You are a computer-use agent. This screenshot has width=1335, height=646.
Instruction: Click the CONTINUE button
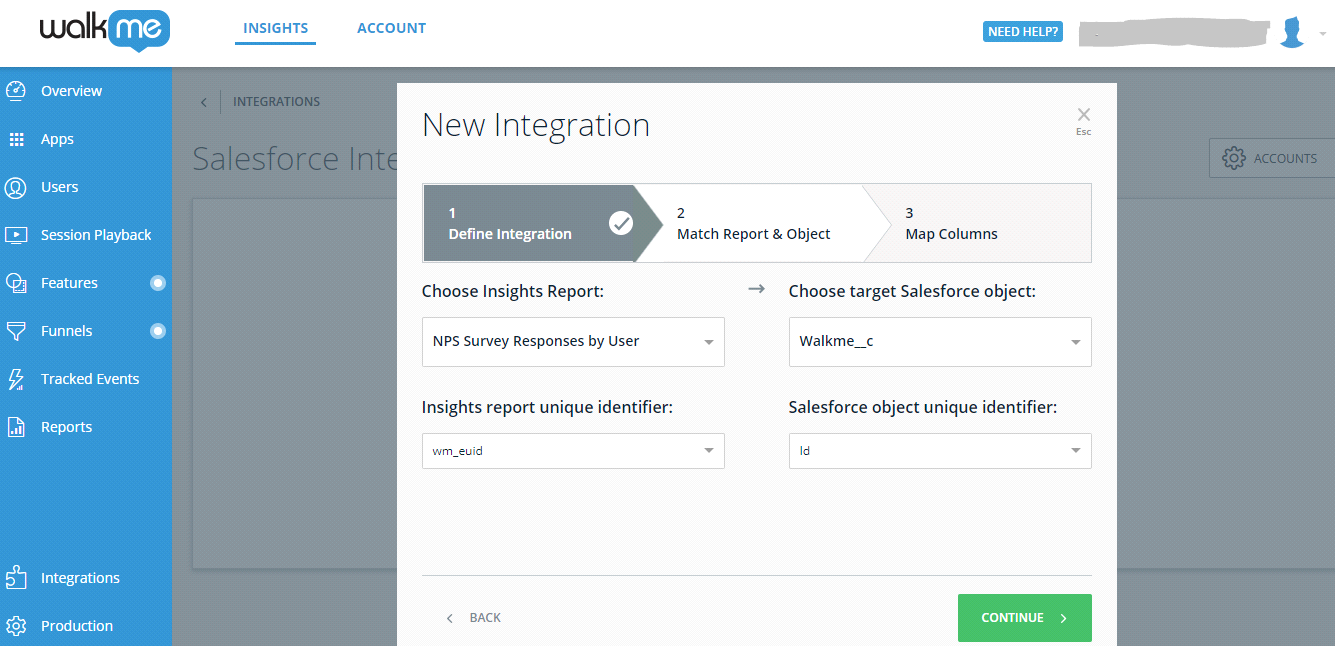pyautogui.click(x=1025, y=618)
